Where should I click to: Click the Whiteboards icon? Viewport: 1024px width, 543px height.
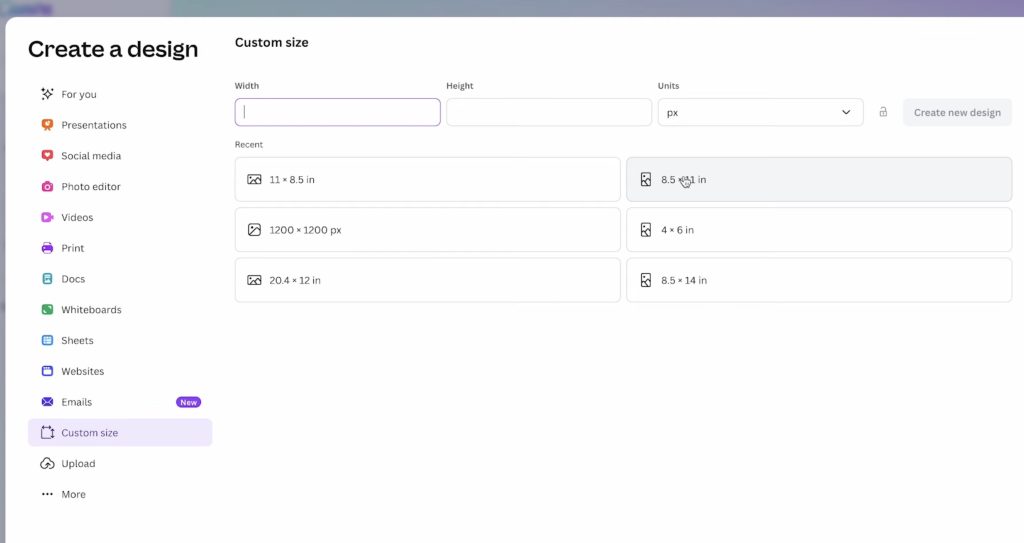tap(47, 310)
